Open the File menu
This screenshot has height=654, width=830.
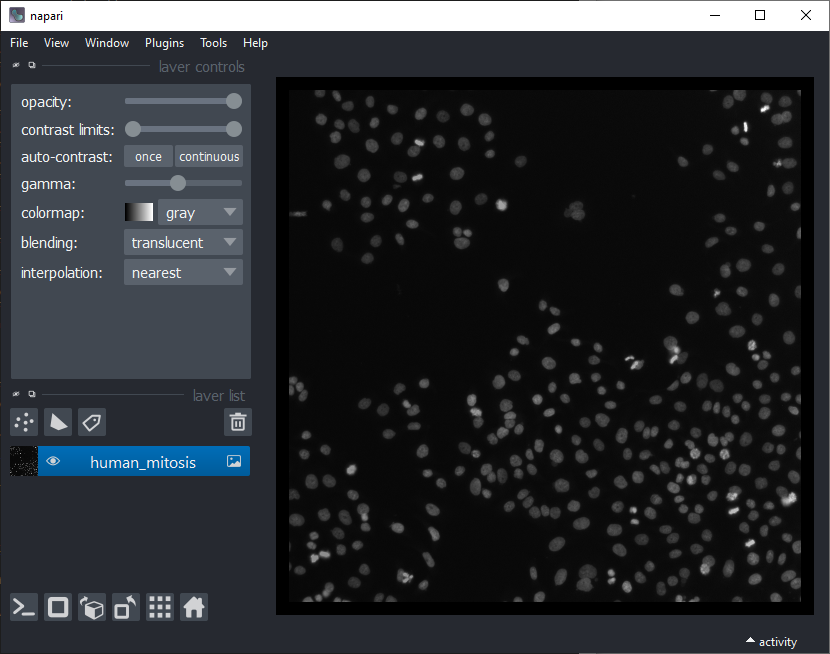19,43
